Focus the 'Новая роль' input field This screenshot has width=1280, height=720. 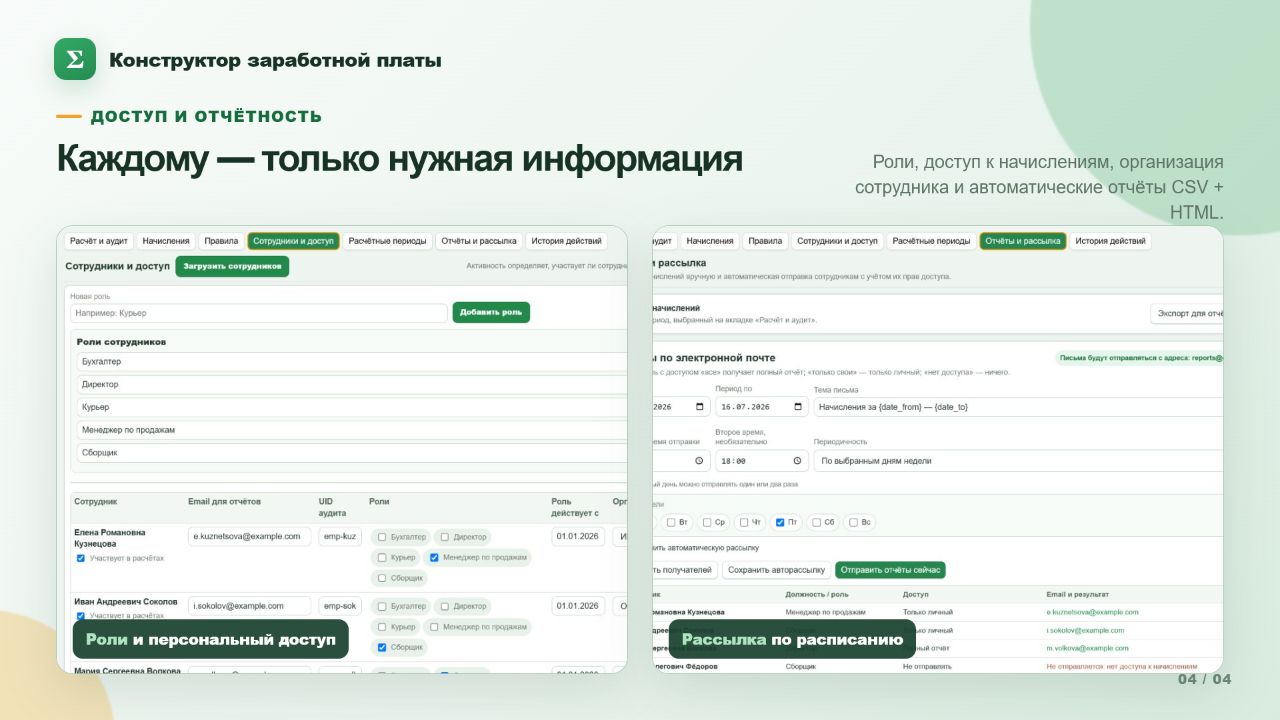click(259, 313)
